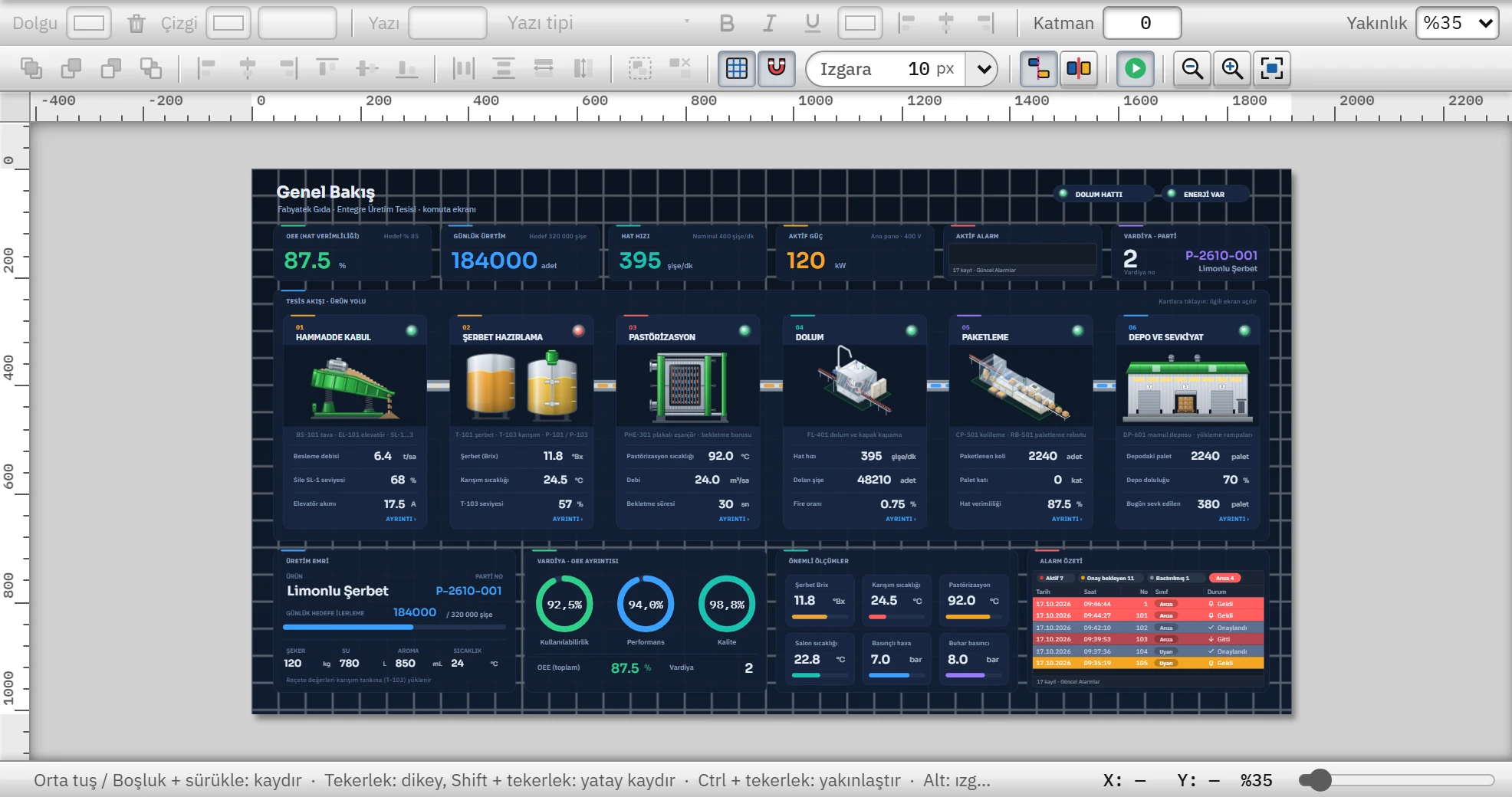This screenshot has height=797, width=1512.
Task: Select the alarm row at 09:46:44
Action: (1148, 604)
